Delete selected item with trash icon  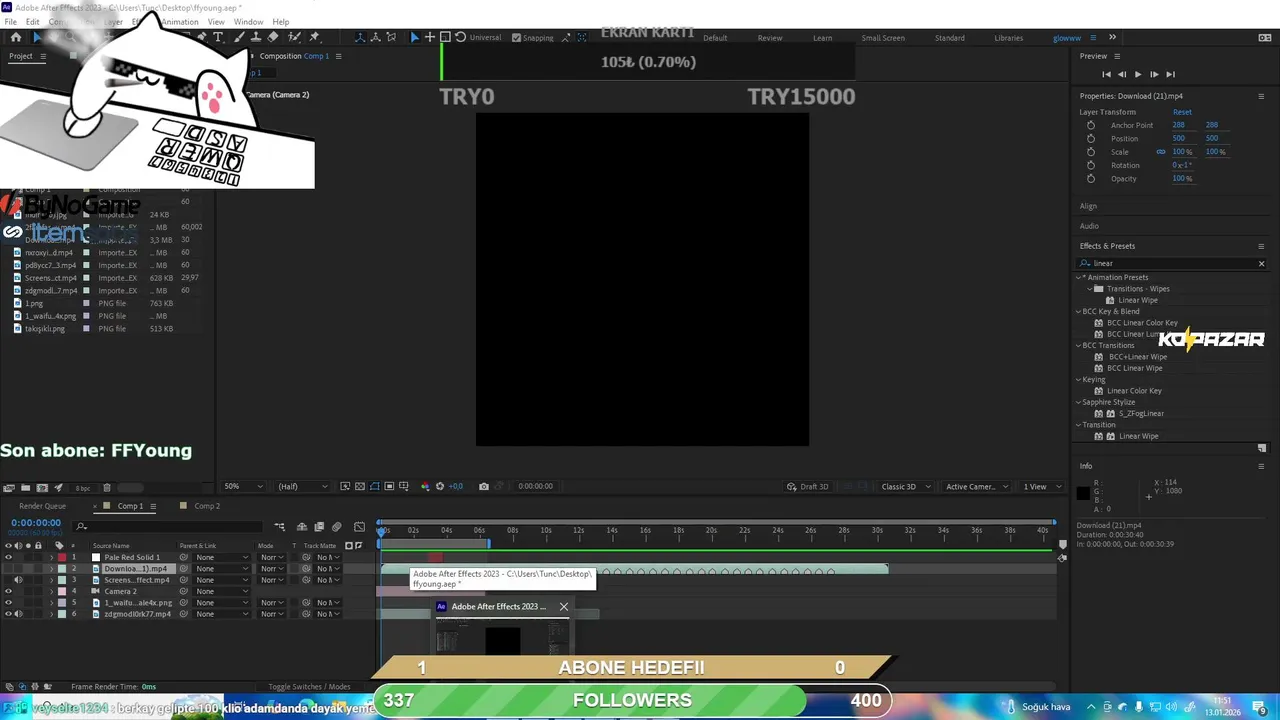point(107,488)
